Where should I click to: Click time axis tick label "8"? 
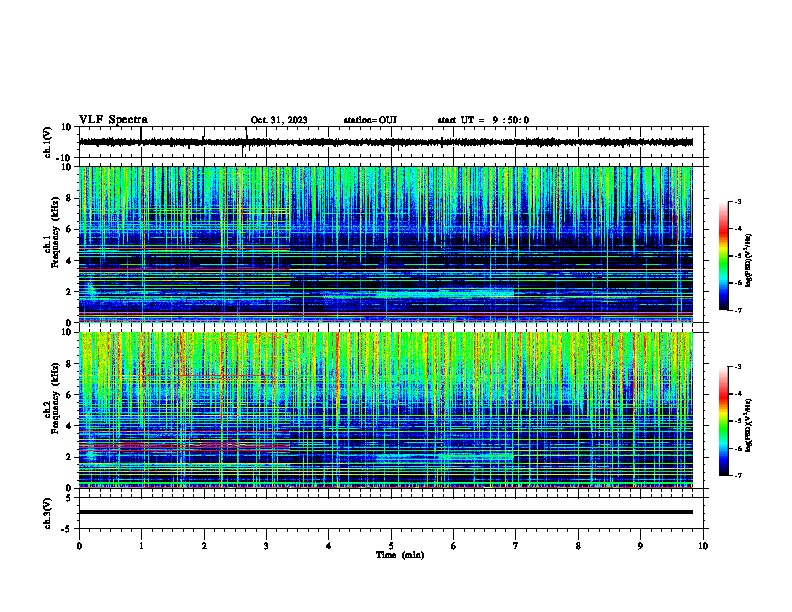578,546
